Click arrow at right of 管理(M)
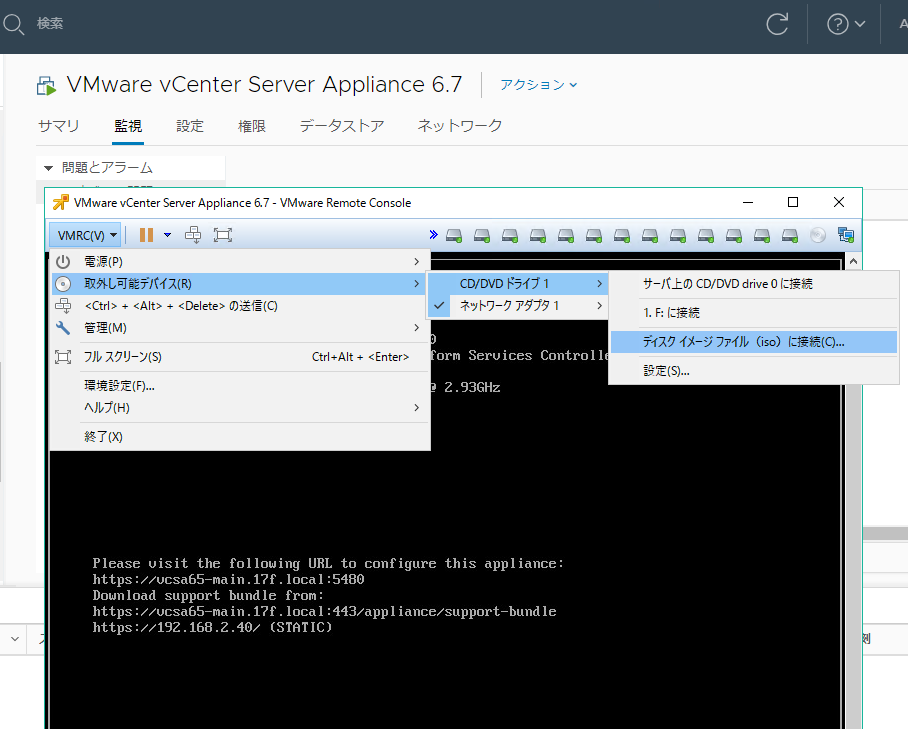908x729 pixels. click(416, 328)
